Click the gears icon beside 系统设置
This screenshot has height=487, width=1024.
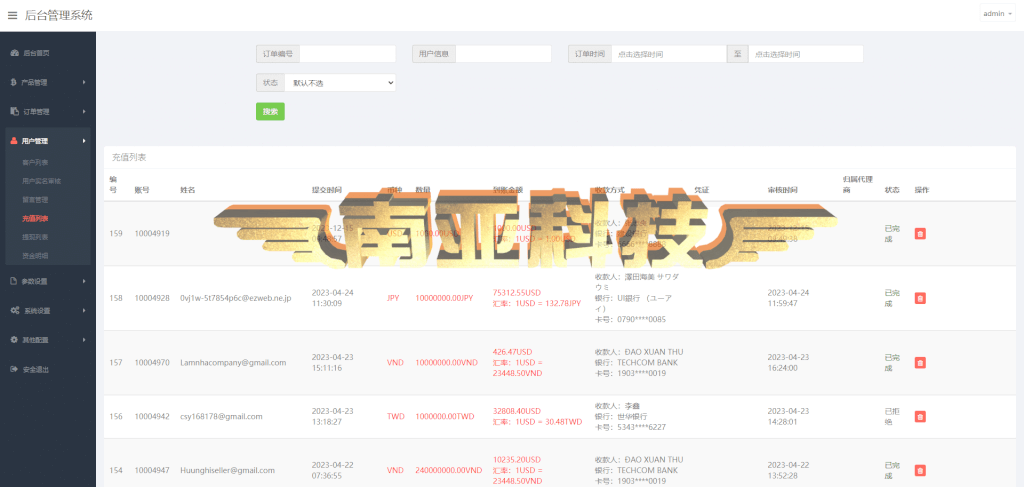pyautogui.click(x=14, y=311)
